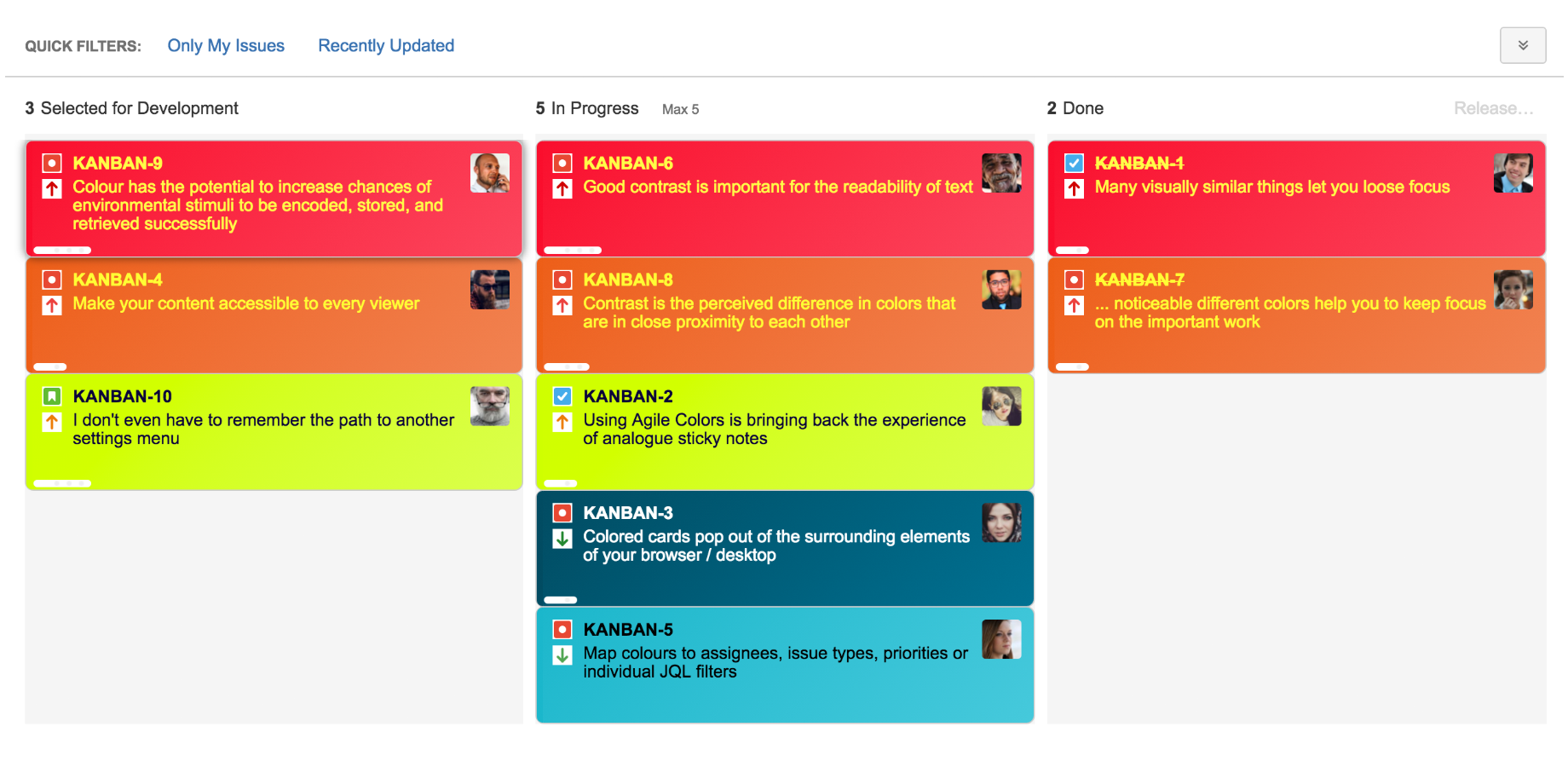
Task: Open the KANBAN-6 issue key link
Action: click(x=628, y=163)
